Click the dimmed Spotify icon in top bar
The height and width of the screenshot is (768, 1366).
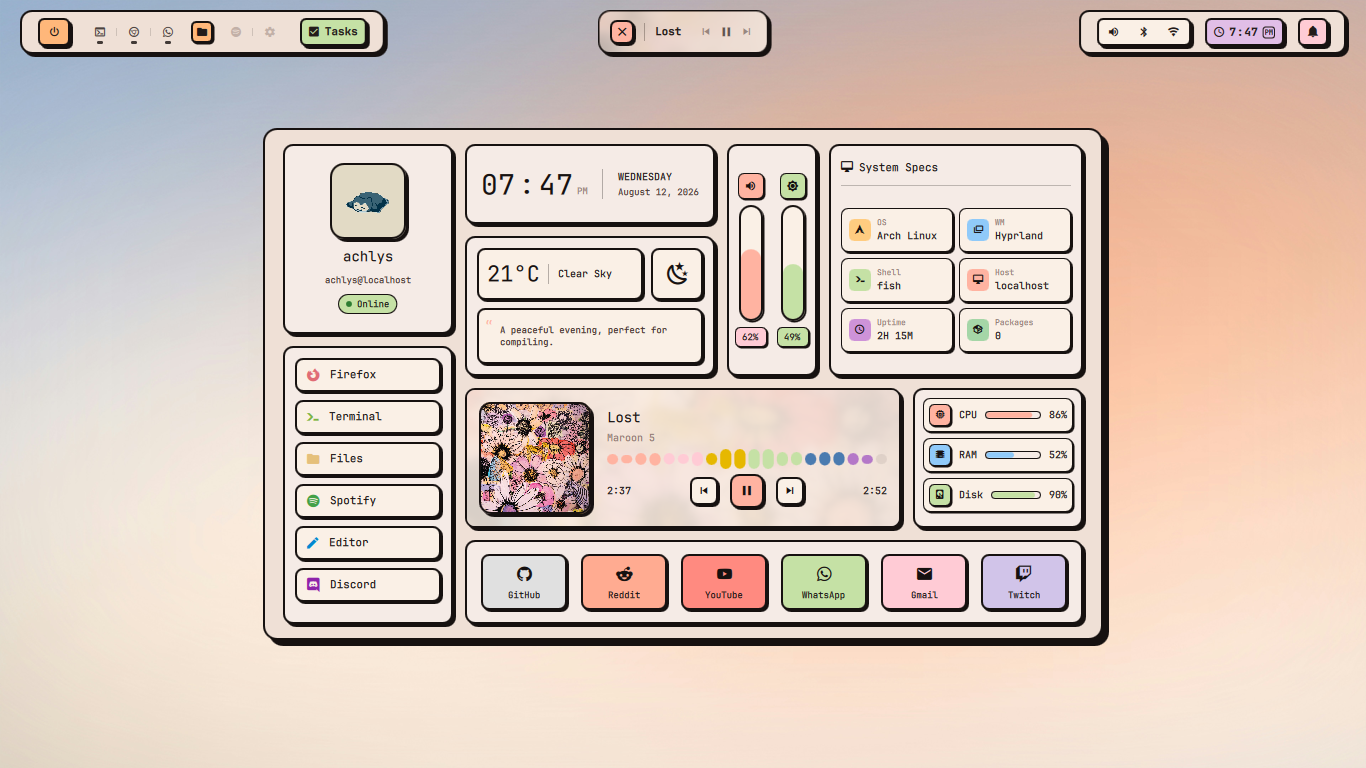point(236,32)
